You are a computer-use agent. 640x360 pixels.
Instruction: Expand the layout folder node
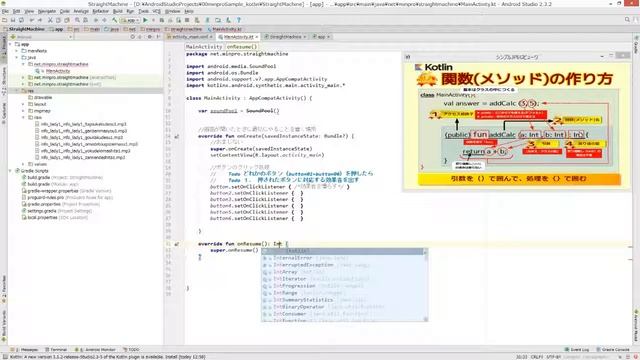[23, 104]
